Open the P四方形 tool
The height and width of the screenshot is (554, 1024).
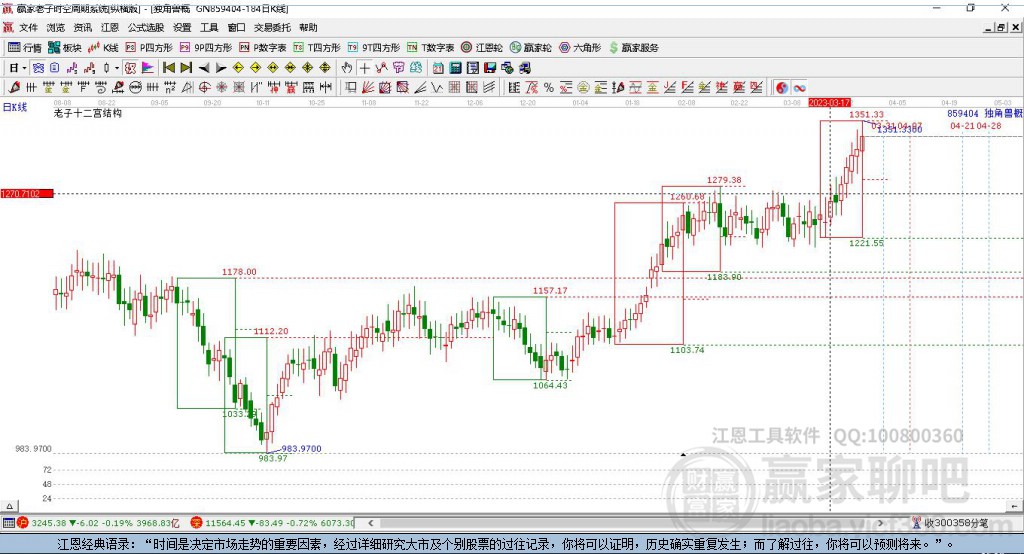tap(149, 48)
